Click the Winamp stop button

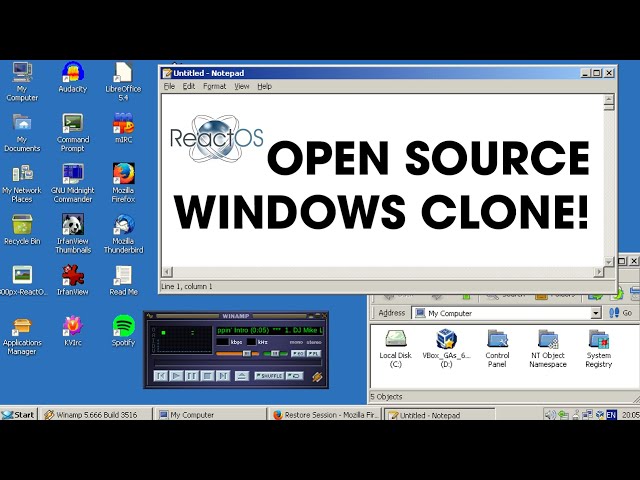click(207, 376)
